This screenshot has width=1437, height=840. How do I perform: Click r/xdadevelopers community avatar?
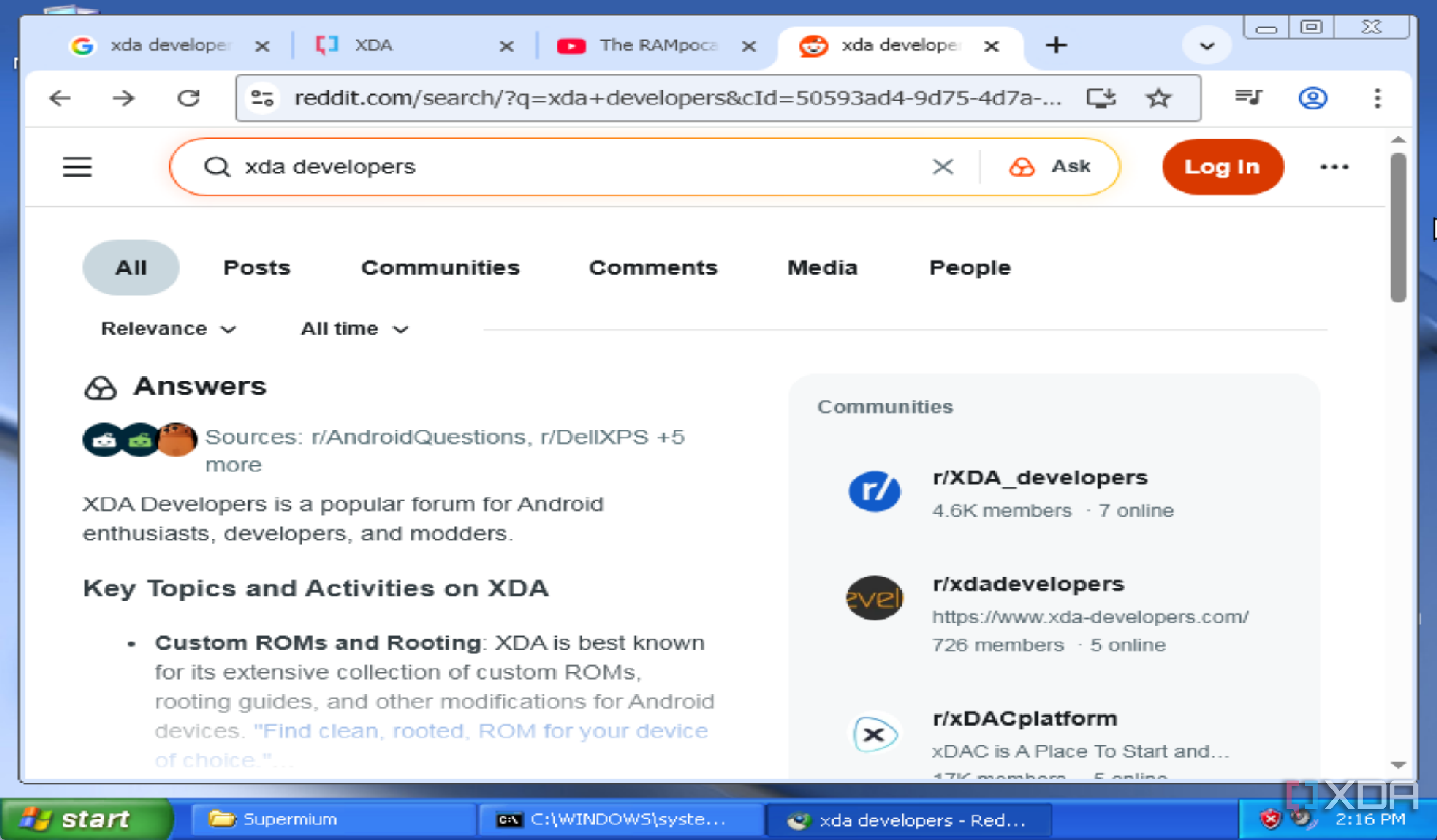[874, 598]
